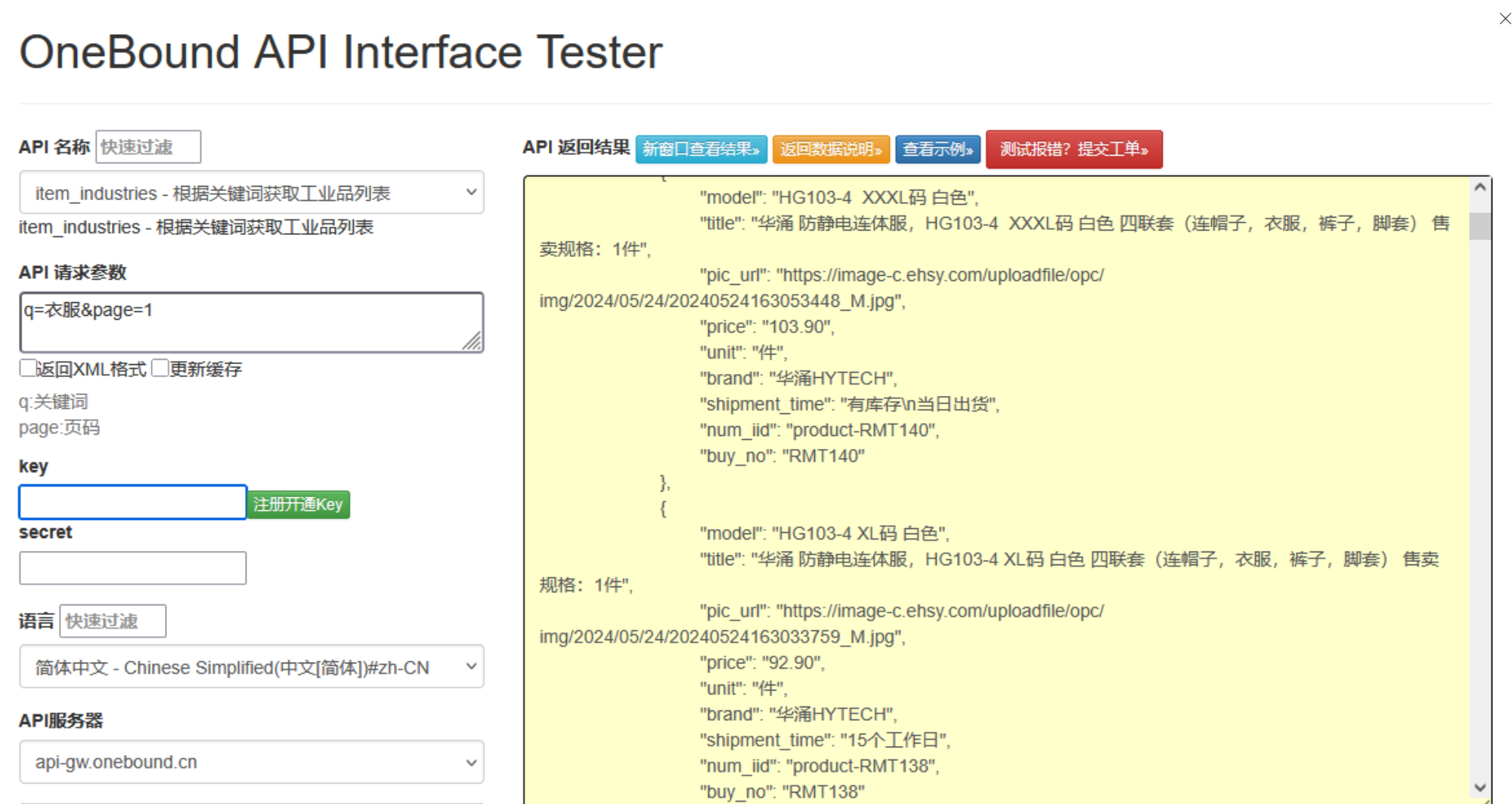This screenshot has width=1512, height=804.
Task: Click the key input field
Action: (133, 502)
